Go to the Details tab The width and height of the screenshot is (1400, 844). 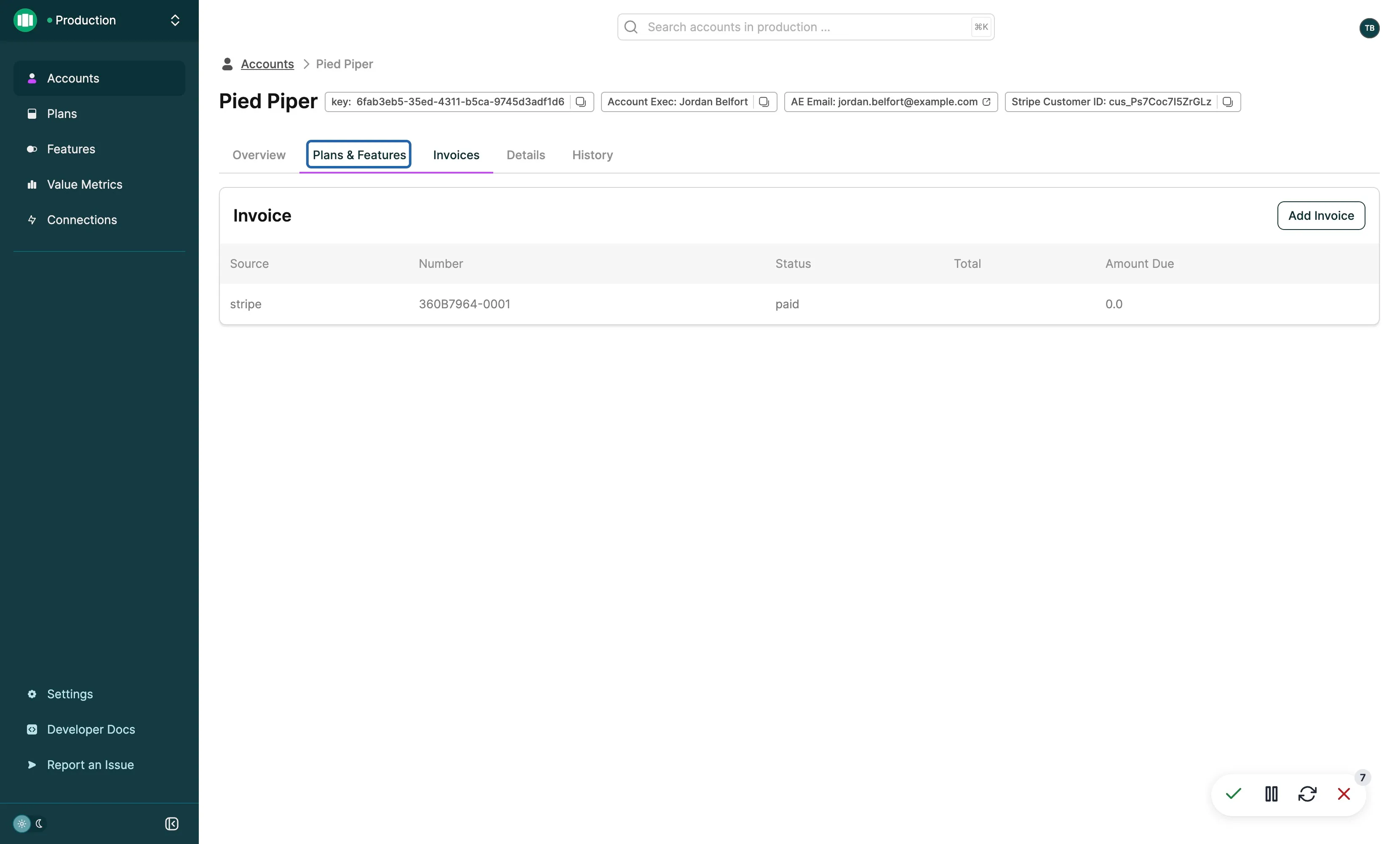click(526, 155)
